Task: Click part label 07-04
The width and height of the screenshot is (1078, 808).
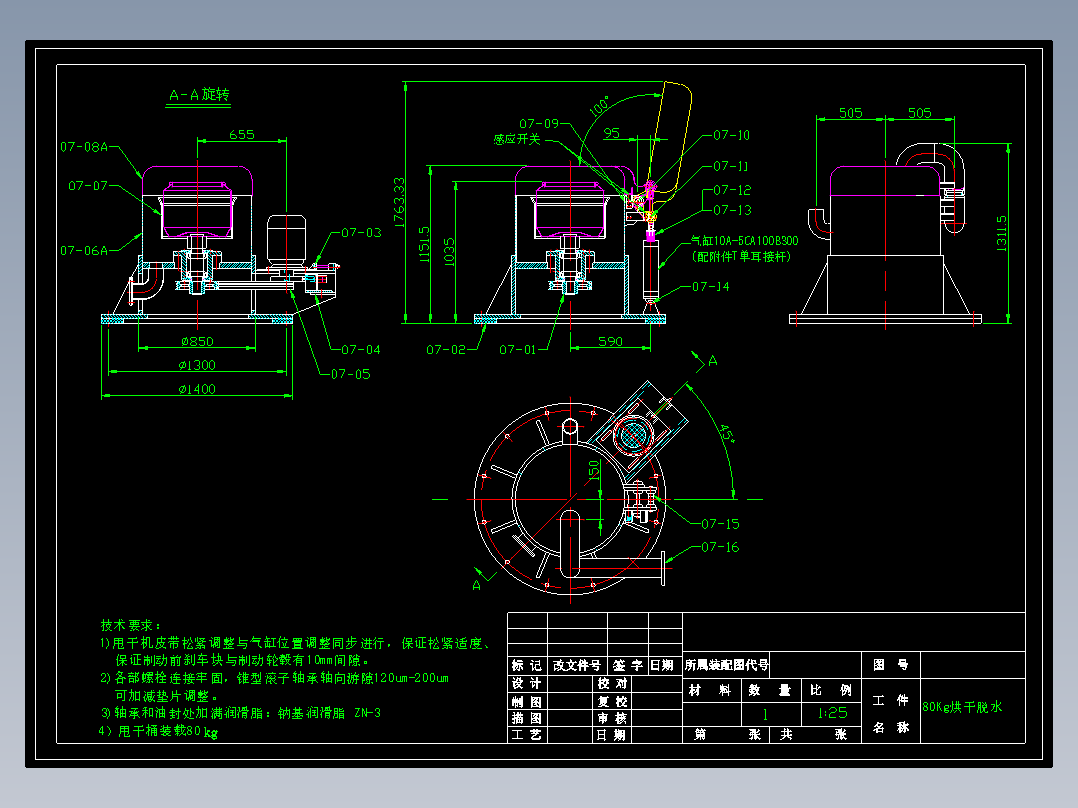Action: [361, 349]
